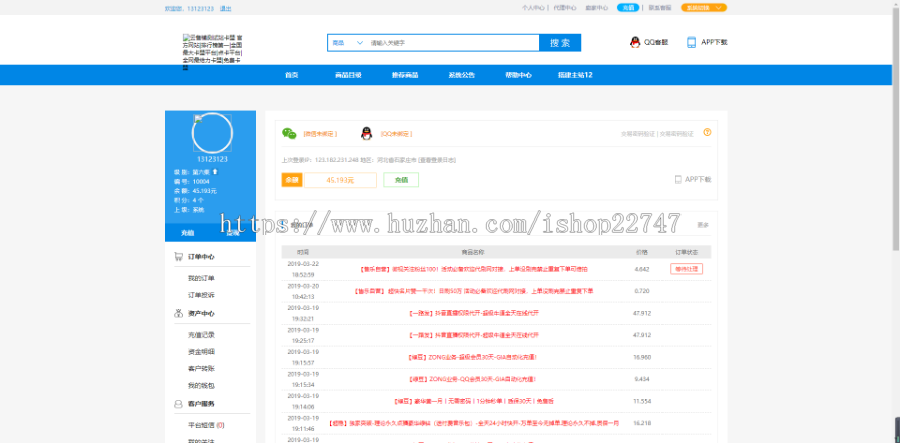Go to the 首页 navigation tab
Viewport: 900px width, 443px height.
point(292,75)
